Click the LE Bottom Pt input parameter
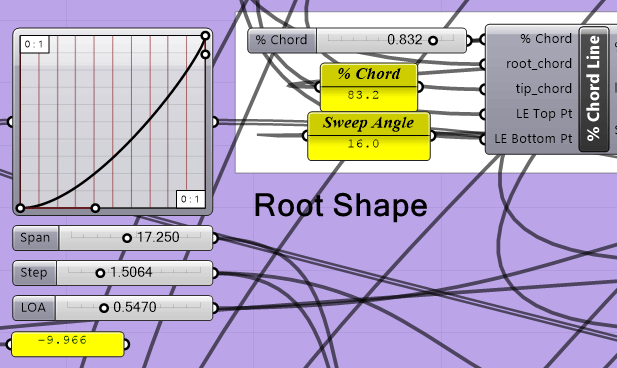Viewport: 617px width, 368px height. (533, 139)
